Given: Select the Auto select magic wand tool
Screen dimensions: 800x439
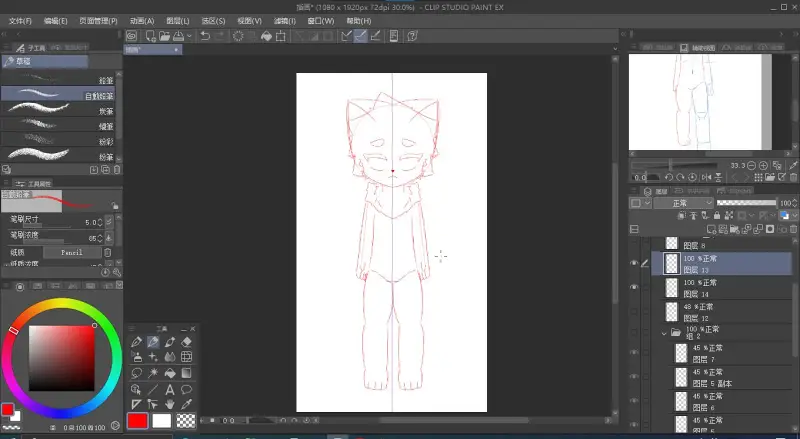Looking at the screenshot, I should coord(153,373).
